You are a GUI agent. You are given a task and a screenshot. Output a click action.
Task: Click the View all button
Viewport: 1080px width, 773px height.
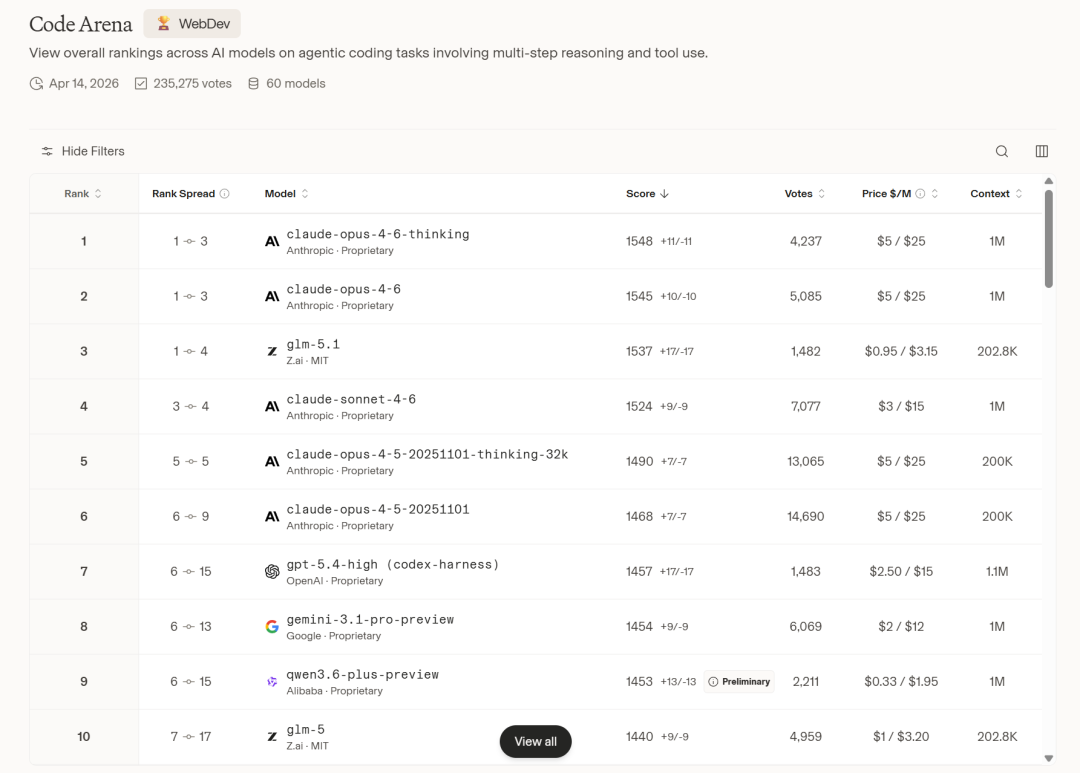535,742
